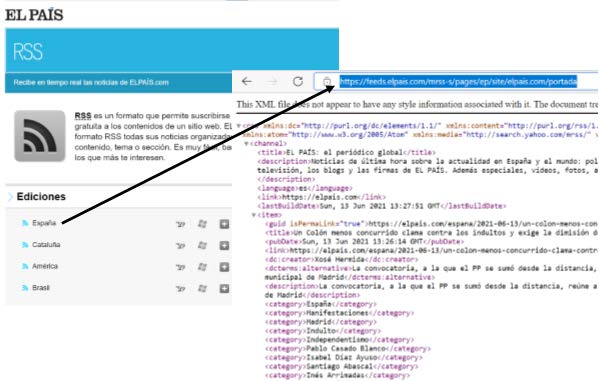Click the RSS icon beside España
The height and width of the screenshot is (381, 599).
click(25, 223)
